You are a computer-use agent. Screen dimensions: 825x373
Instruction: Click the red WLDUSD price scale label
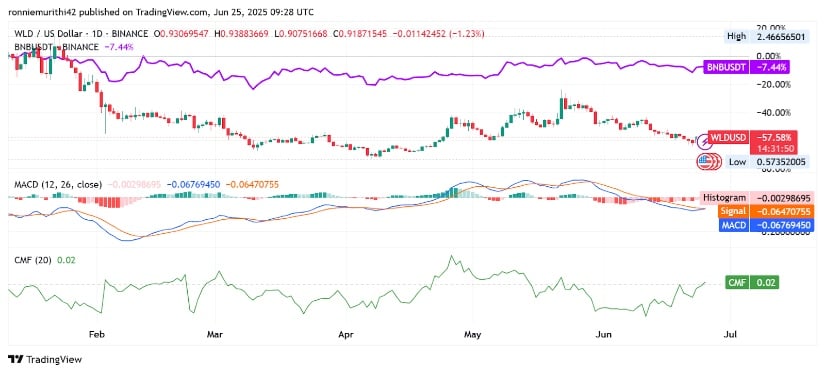(x=729, y=138)
